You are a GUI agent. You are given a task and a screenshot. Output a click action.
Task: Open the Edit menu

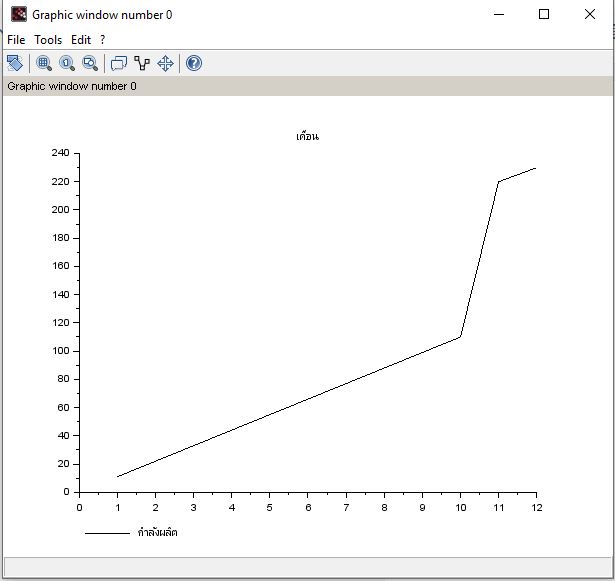(81, 40)
